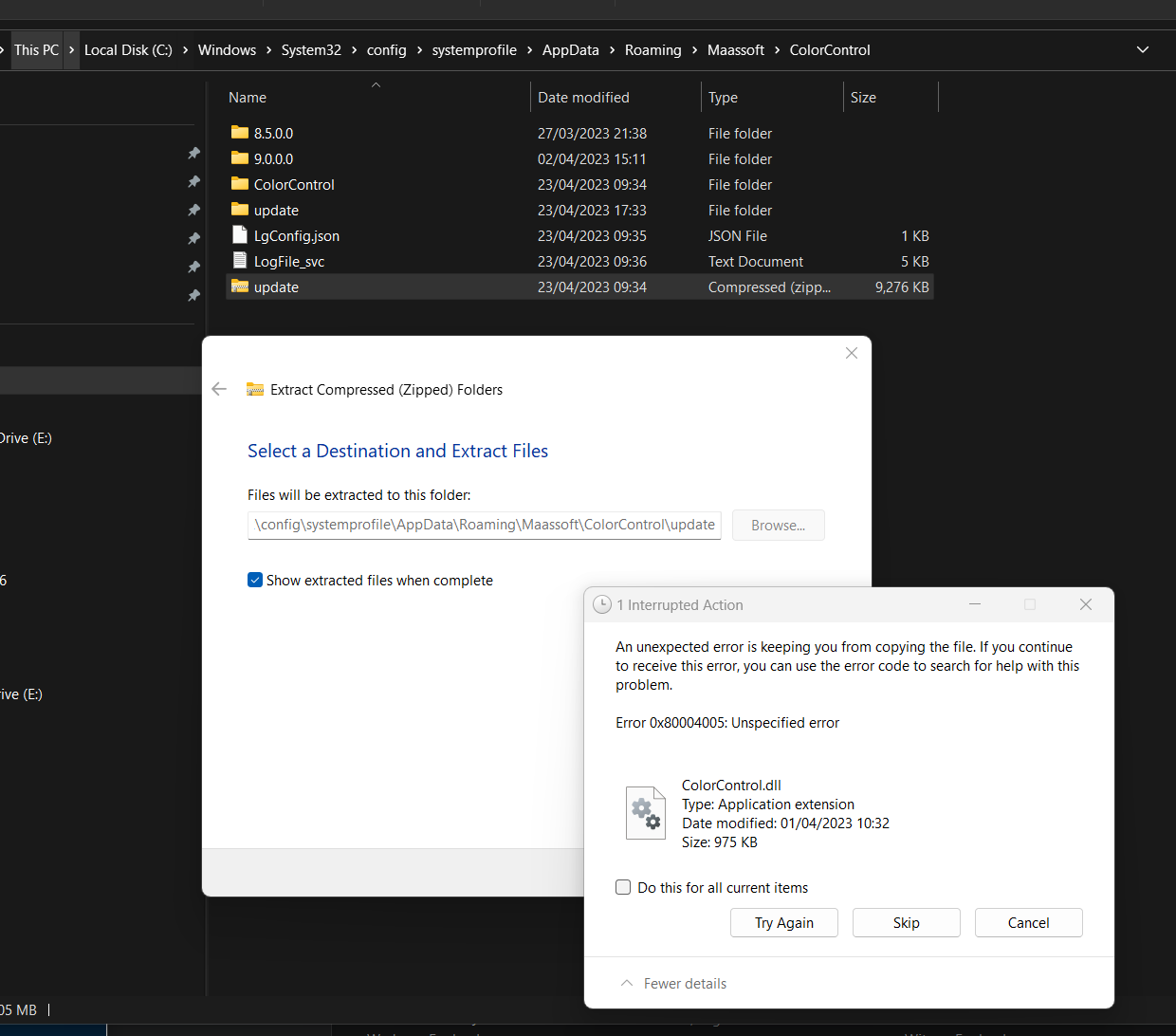Screen dimensions: 1176x1036
Task: Click the ColorControl.dll gear icon
Action: 646,813
